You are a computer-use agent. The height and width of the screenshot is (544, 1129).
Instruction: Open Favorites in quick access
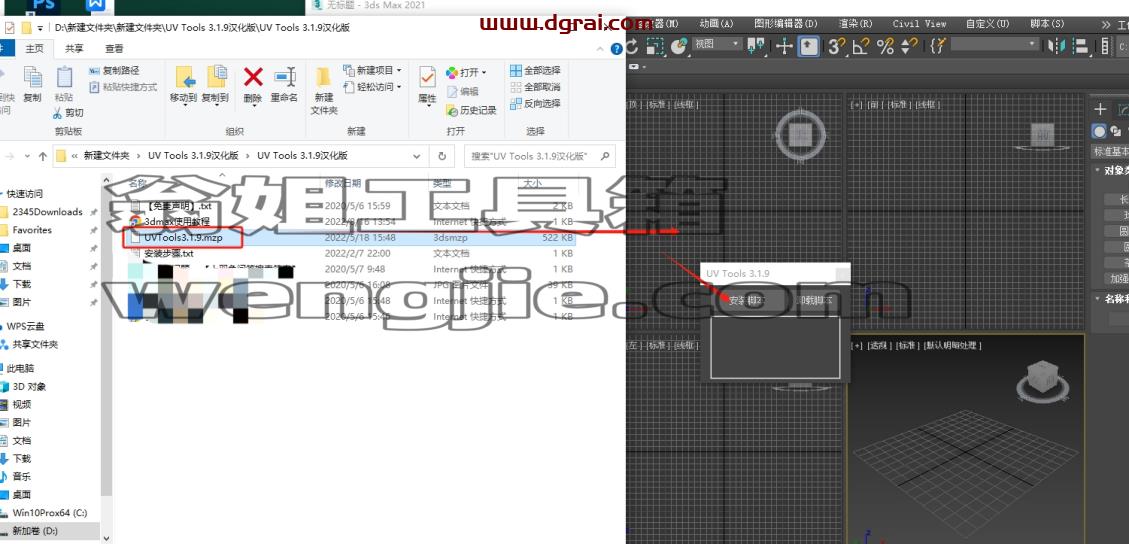(32, 230)
